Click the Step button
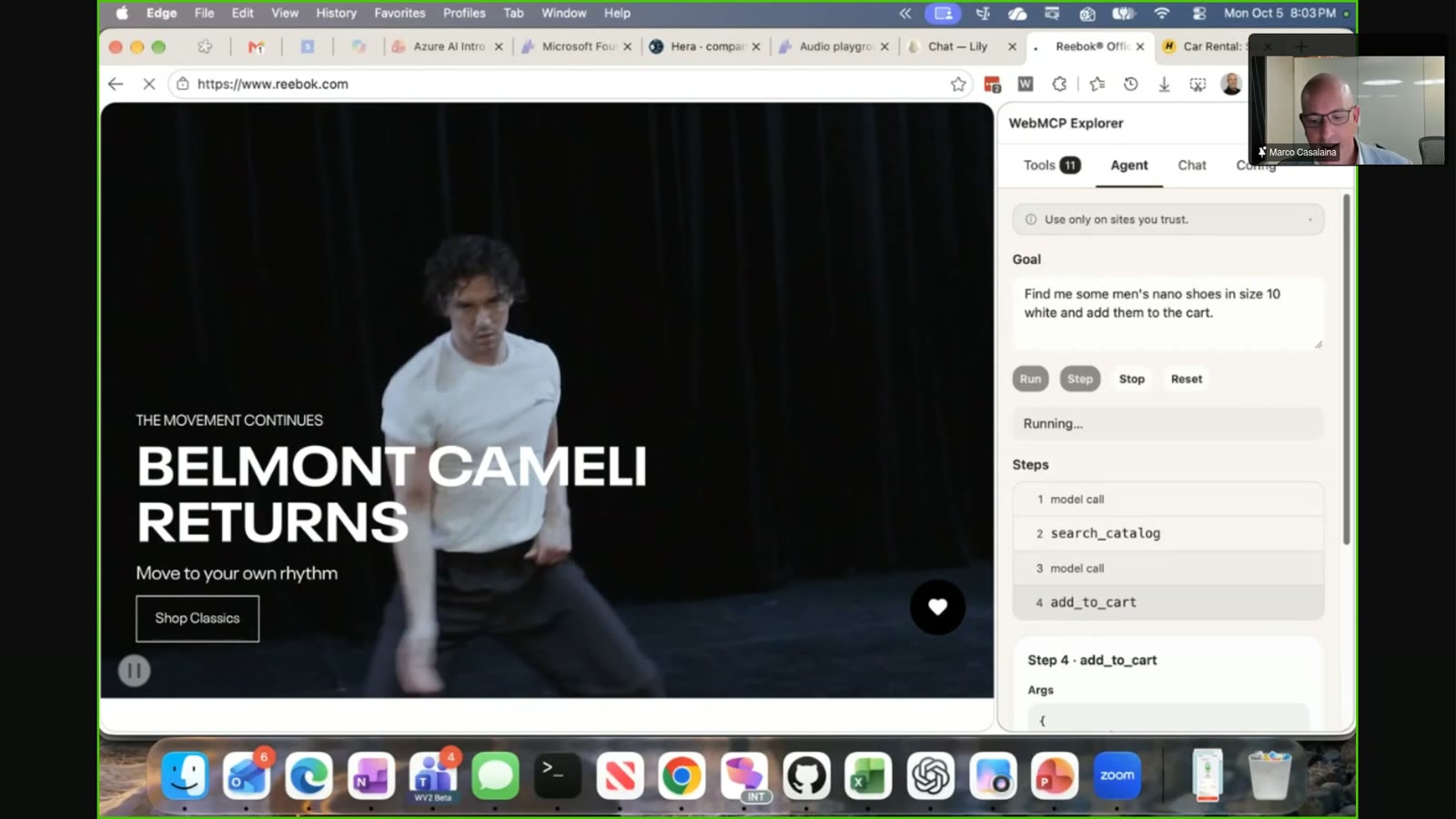 pos(1080,379)
